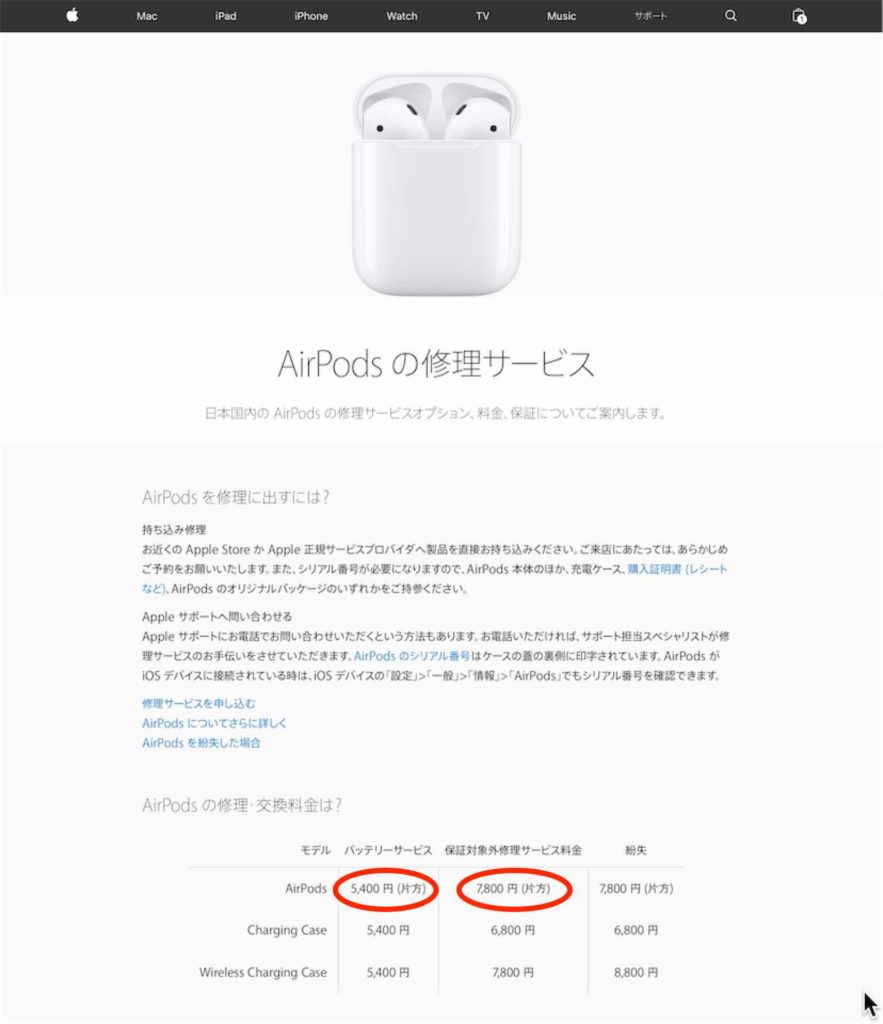Select Music in the navigation bar
This screenshot has width=883, height=1024.
tap(561, 16)
